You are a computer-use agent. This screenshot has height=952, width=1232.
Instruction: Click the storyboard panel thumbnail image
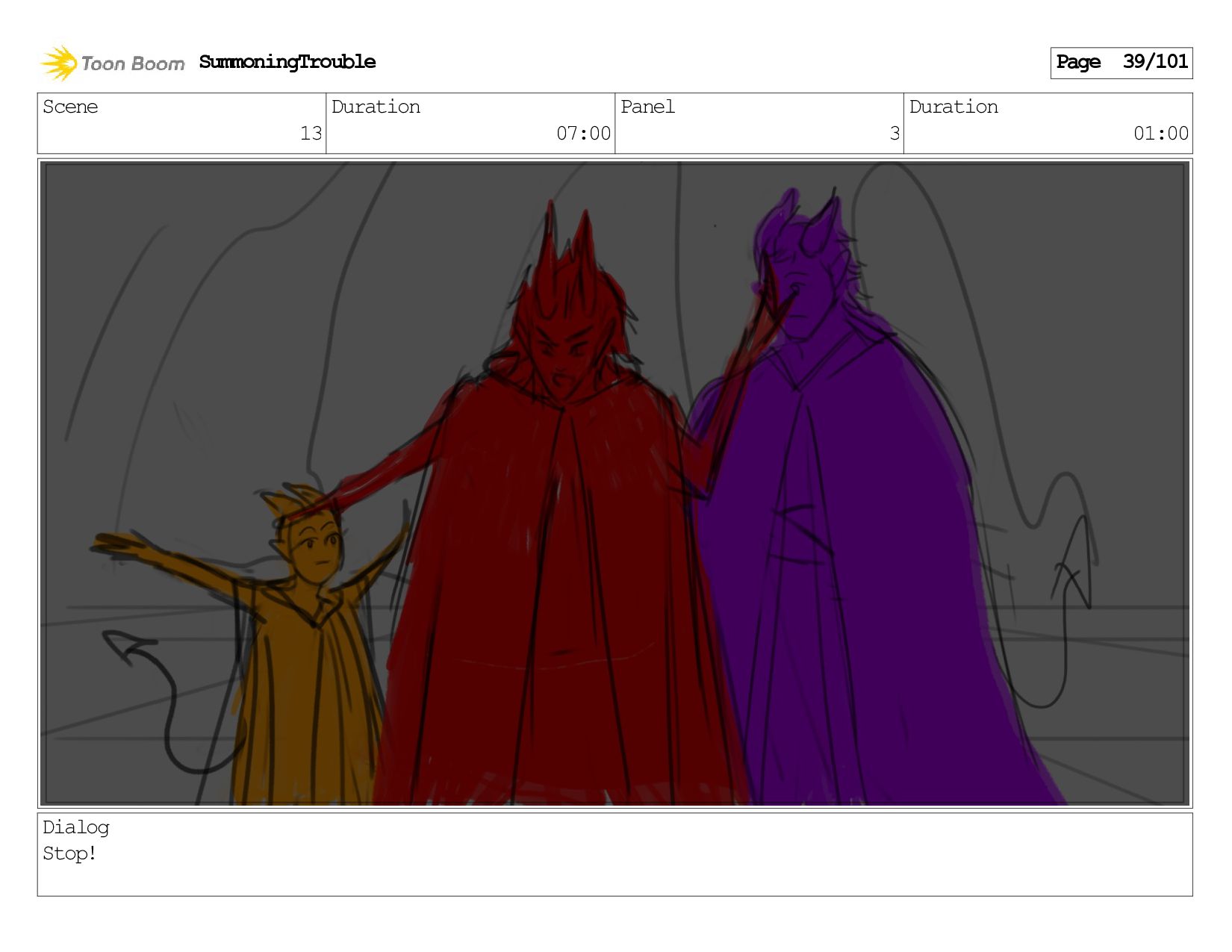[615, 483]
